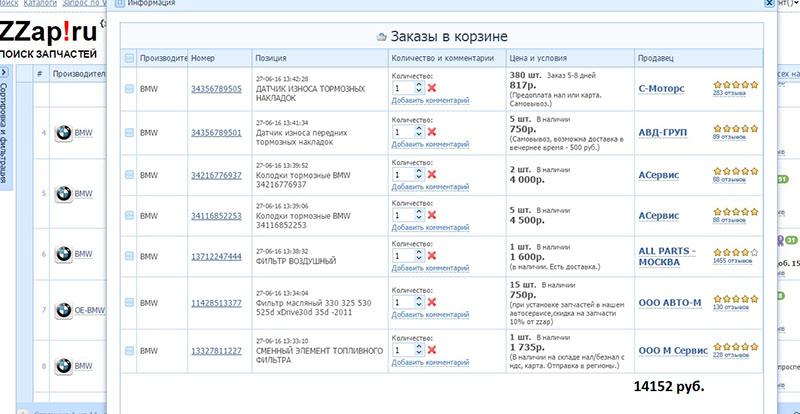Open part number link 11428513377
Viewport: 800px width, 414px height.
(216, 303)
